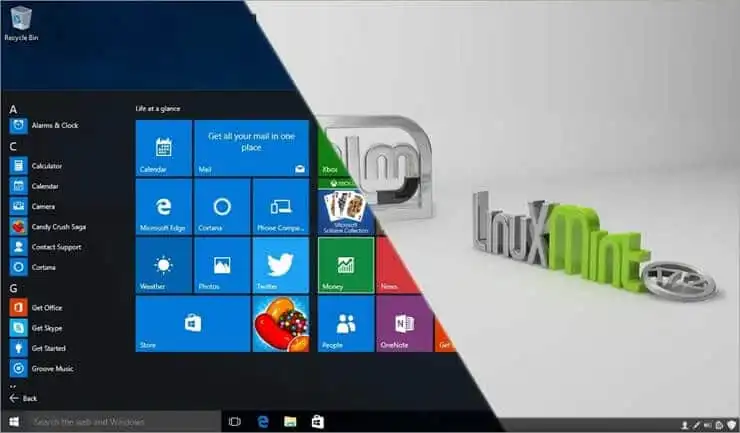740x433 pixels.
Task: Click the C section letter header
Action: click(13, 146)
